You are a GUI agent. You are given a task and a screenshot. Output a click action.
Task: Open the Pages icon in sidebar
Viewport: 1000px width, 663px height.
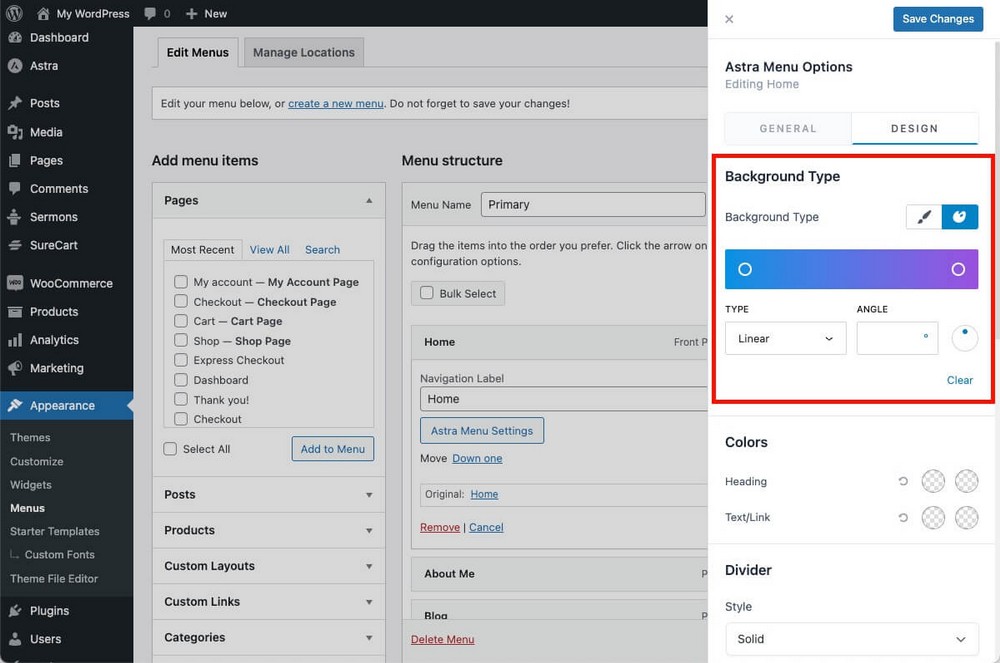click(x=15, y=161)
